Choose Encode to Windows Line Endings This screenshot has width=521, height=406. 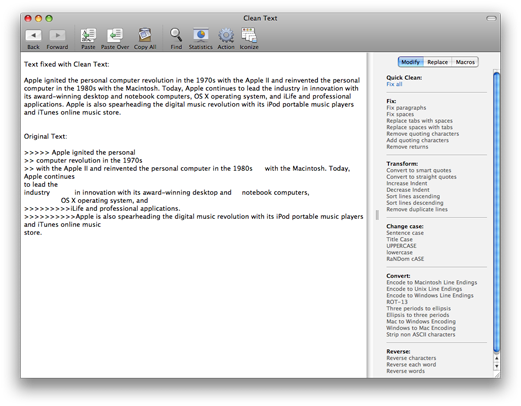coord(430,295)
